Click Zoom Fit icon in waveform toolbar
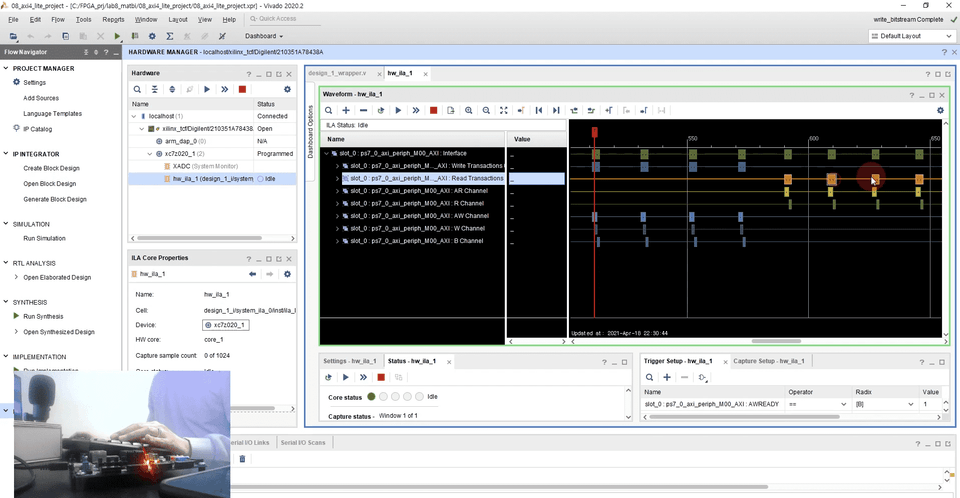 (503, 110)
